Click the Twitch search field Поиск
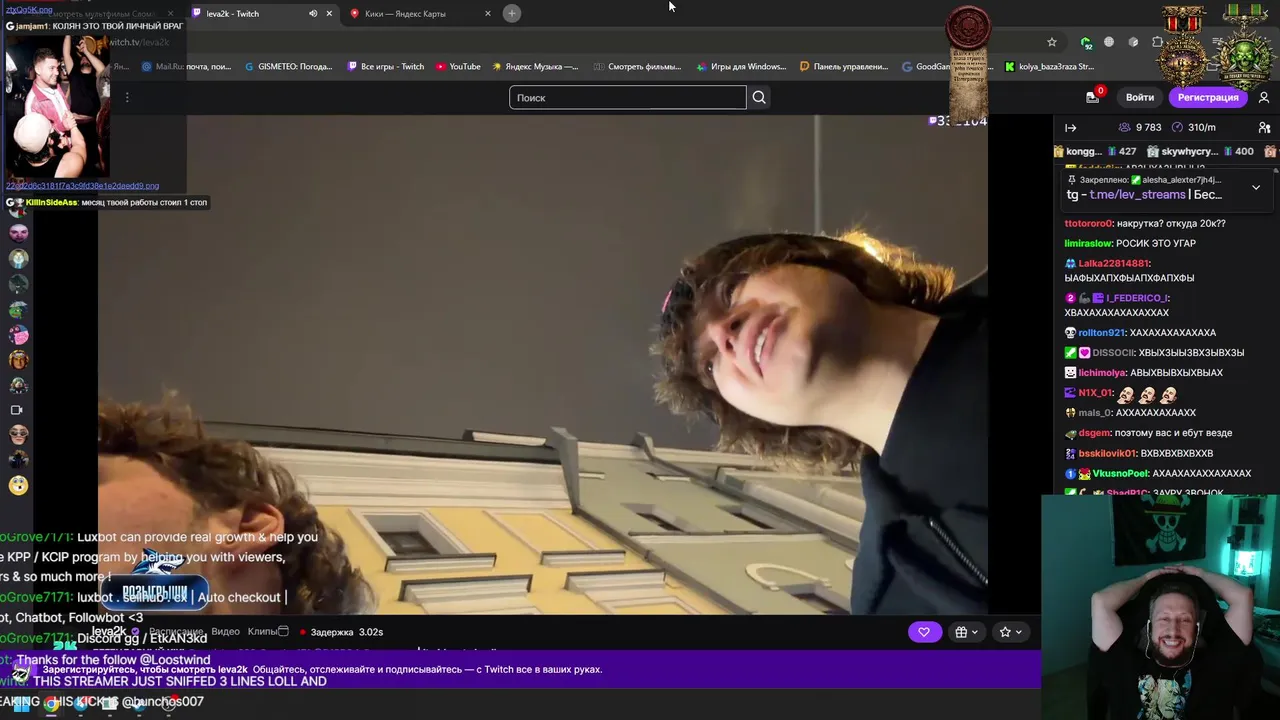 pos(627,98)
